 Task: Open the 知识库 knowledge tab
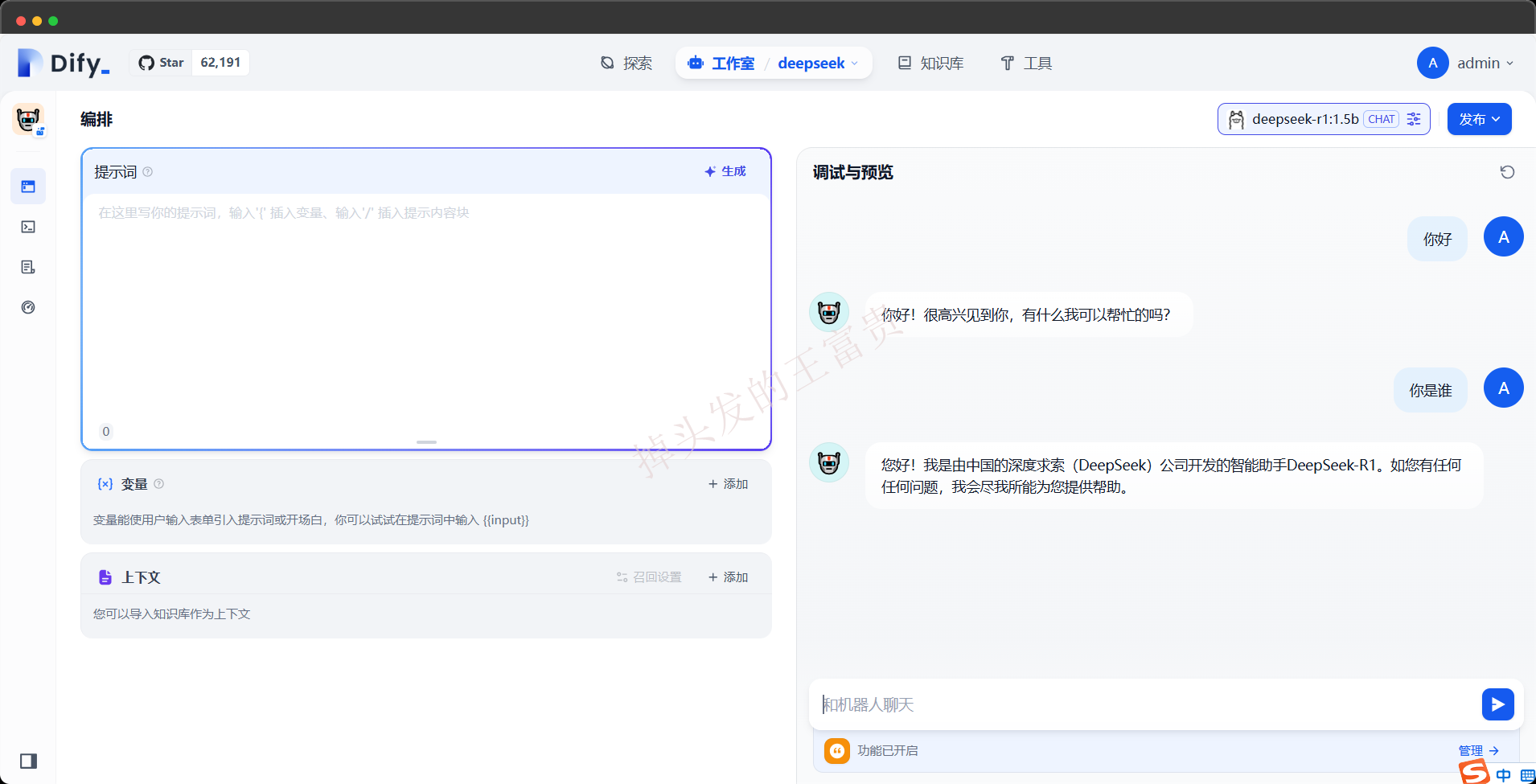coord(930,63)
